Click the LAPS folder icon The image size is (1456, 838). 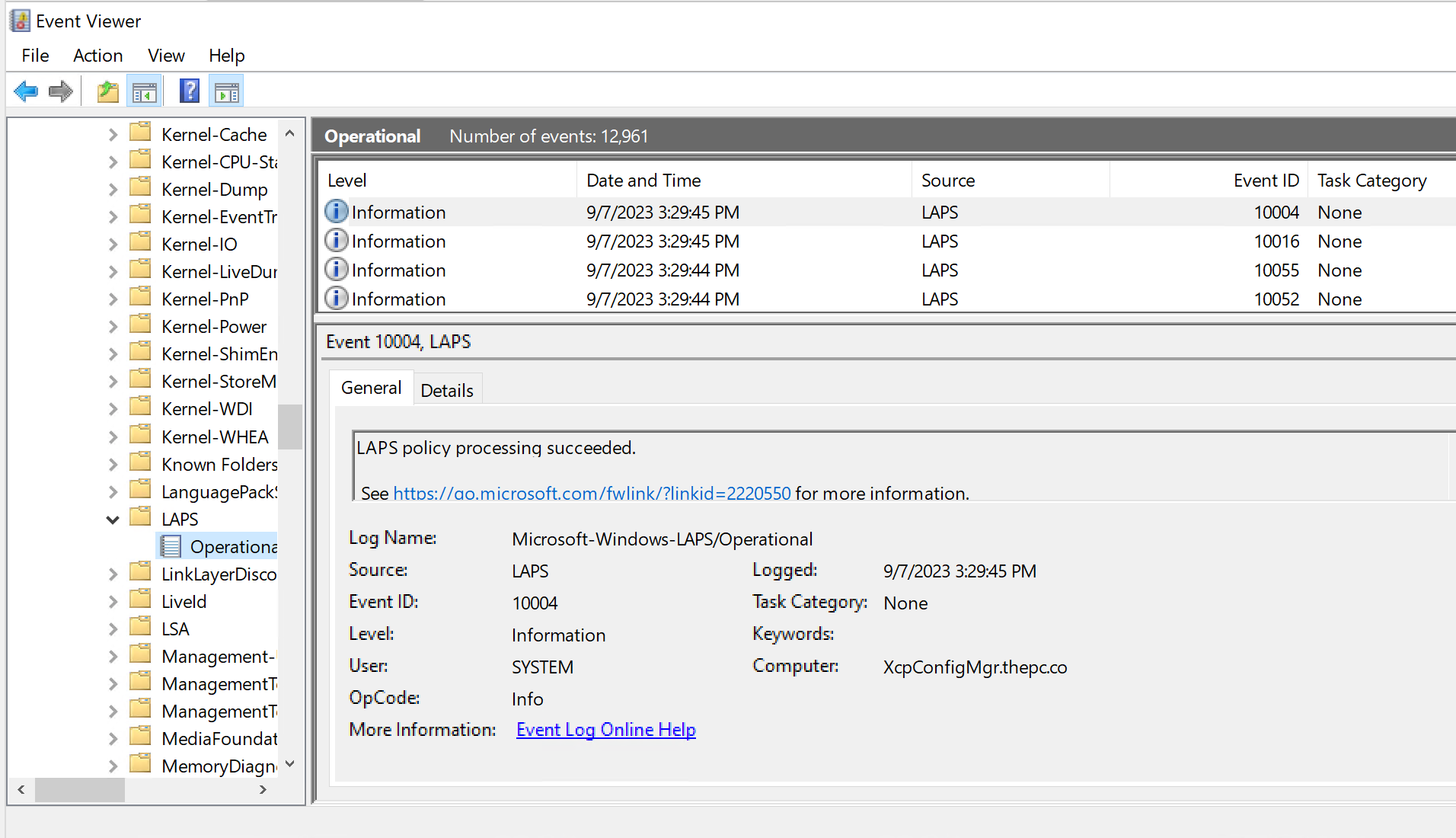(140, 518)
